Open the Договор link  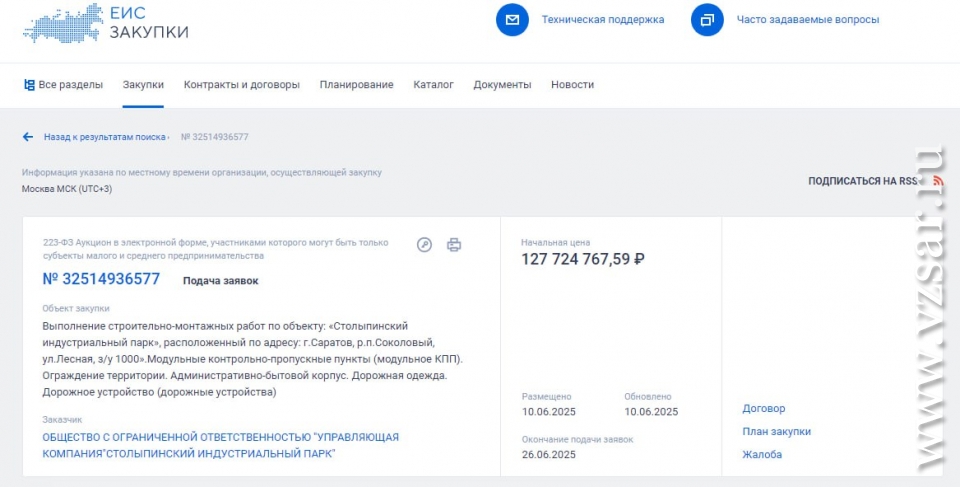point(763,408)
